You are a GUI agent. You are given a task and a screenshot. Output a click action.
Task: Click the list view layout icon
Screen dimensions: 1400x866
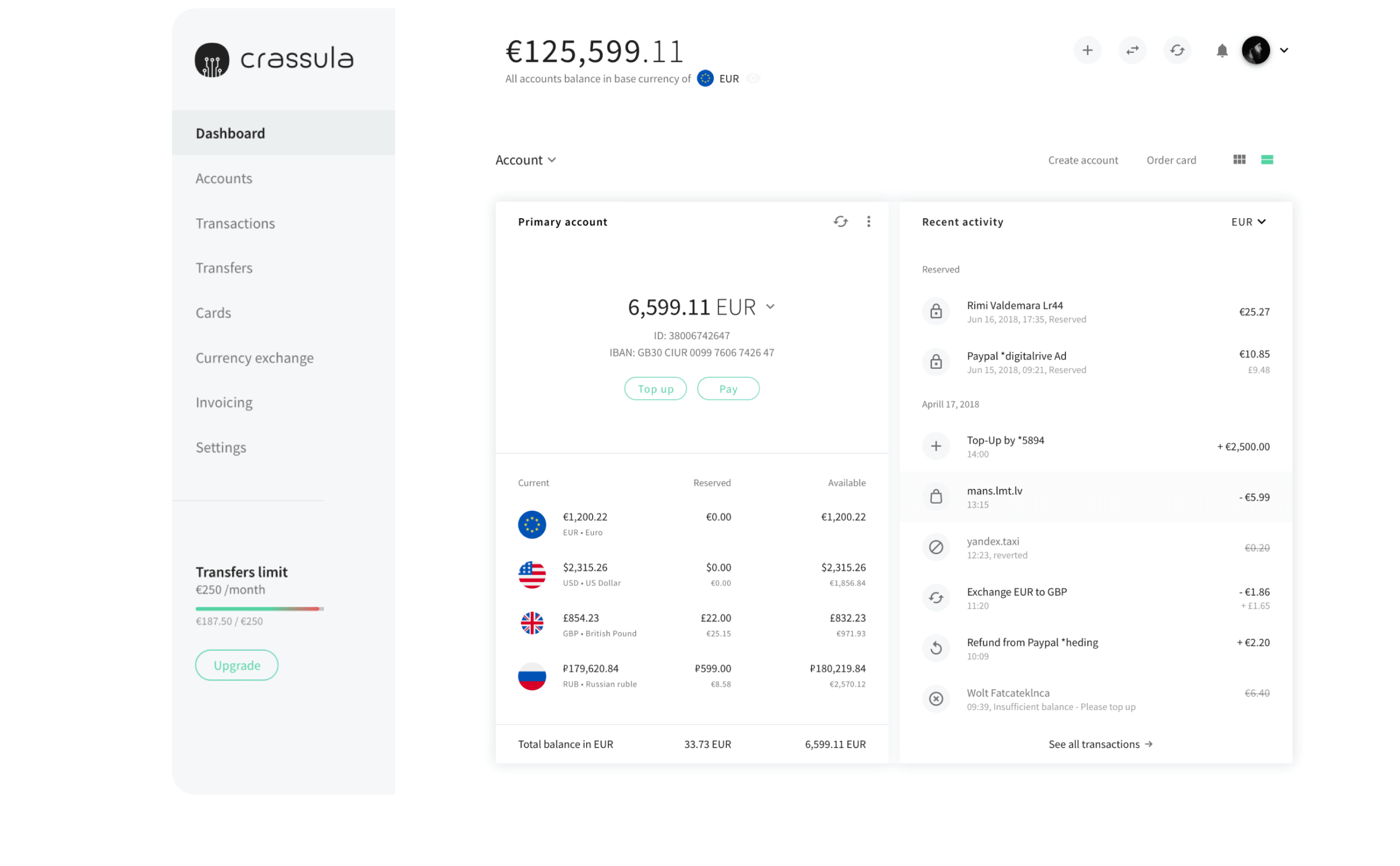tap(1267, 158)
